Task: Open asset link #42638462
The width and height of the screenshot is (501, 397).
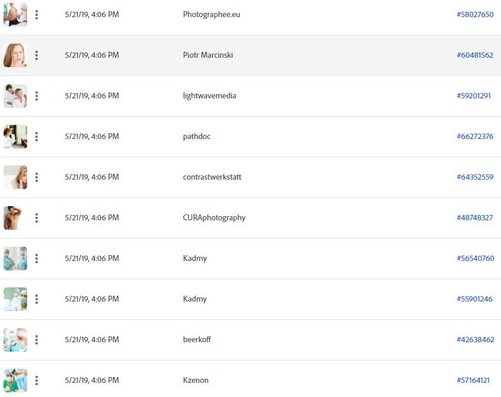Action: [475, 340]
